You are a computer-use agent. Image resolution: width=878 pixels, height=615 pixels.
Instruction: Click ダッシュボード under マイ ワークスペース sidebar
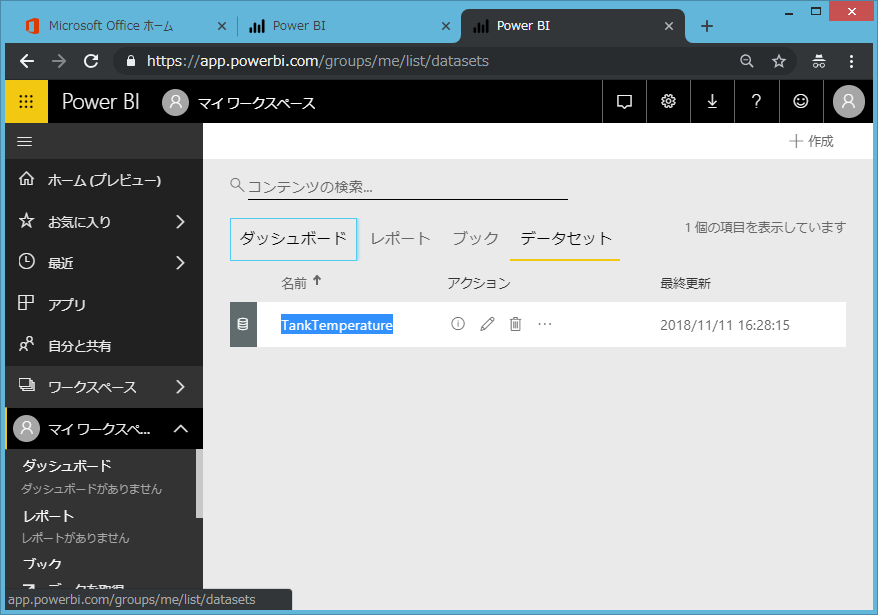click(x=67, y=466)
